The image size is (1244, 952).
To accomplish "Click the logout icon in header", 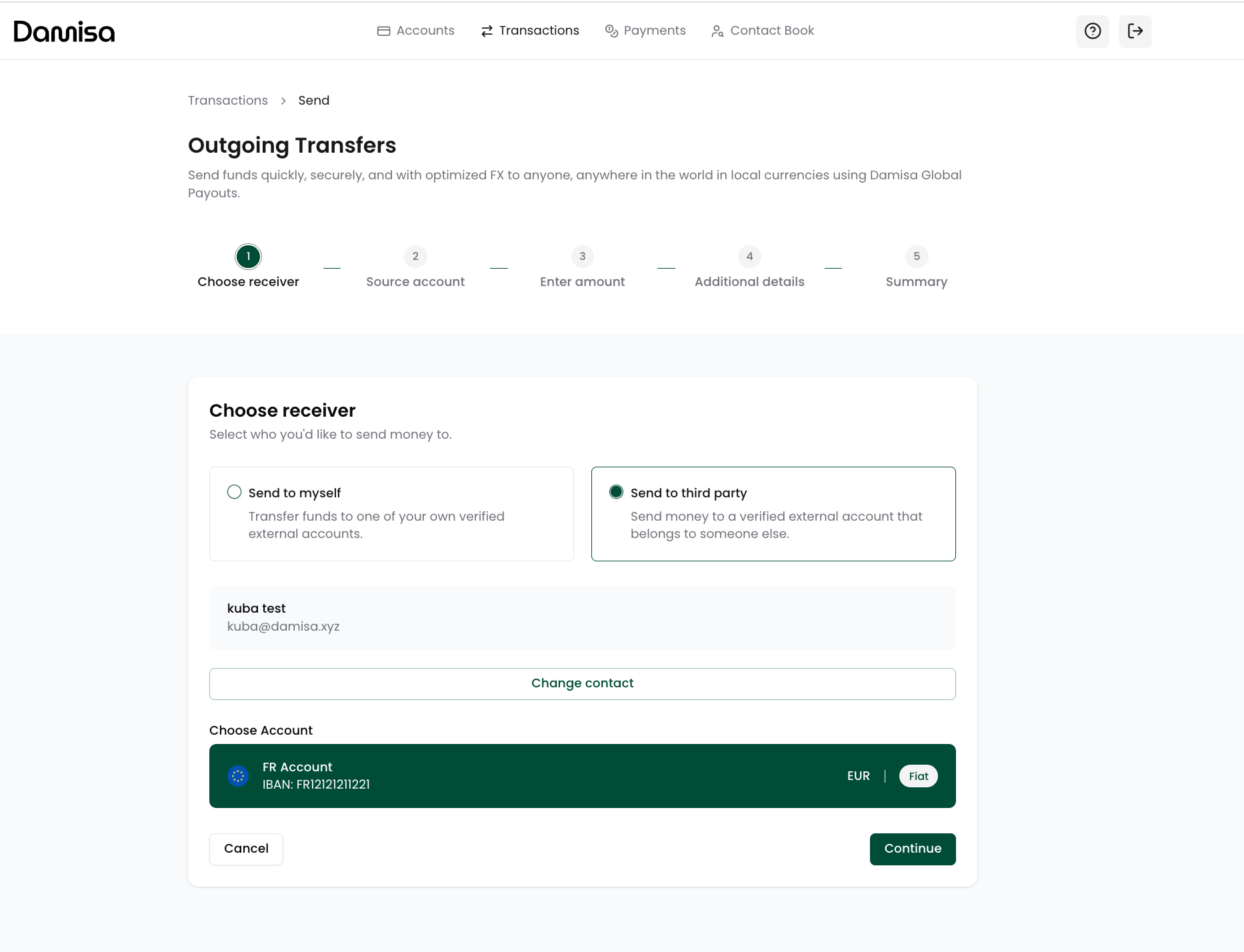I will (1135, 31).
